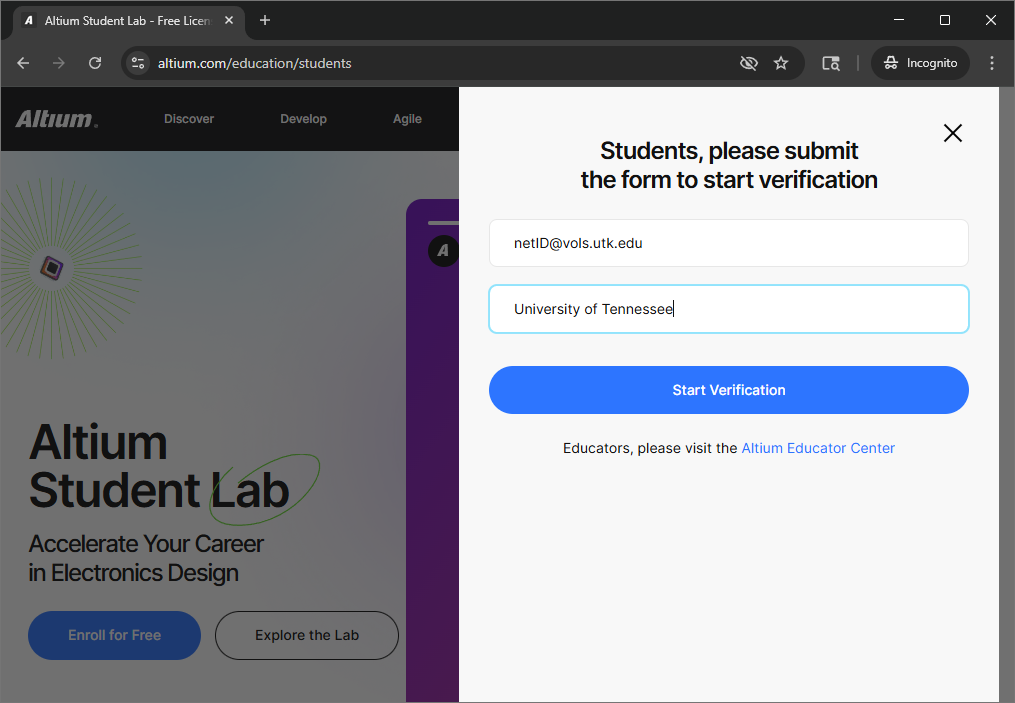
Task: Open the Discover navigation menu
Action: pyautogui.click(x=189, y=119)
